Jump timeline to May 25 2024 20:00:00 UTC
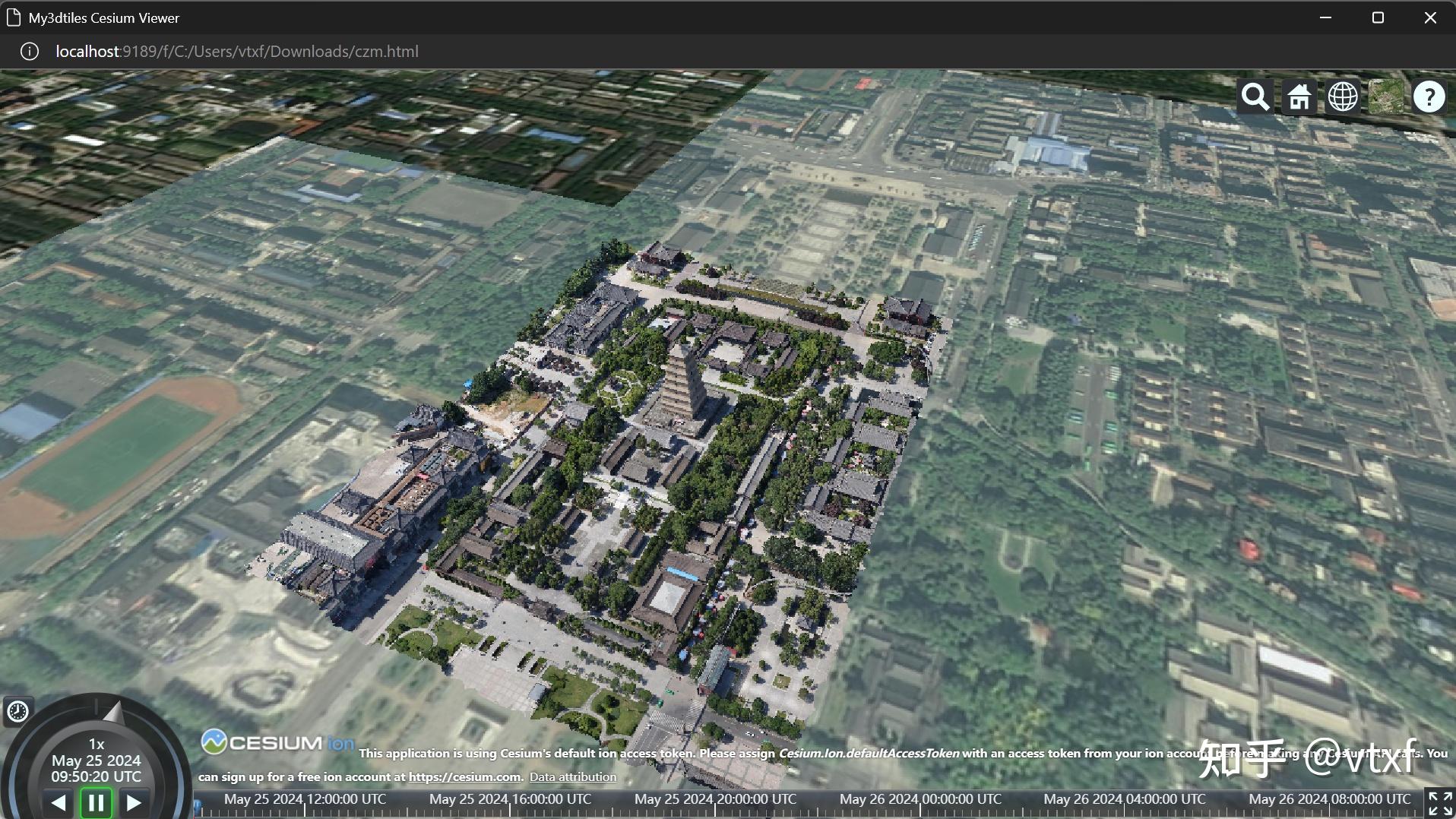Screen dimensions: 1456x819 pyautogui.click(x=715, y=799)
